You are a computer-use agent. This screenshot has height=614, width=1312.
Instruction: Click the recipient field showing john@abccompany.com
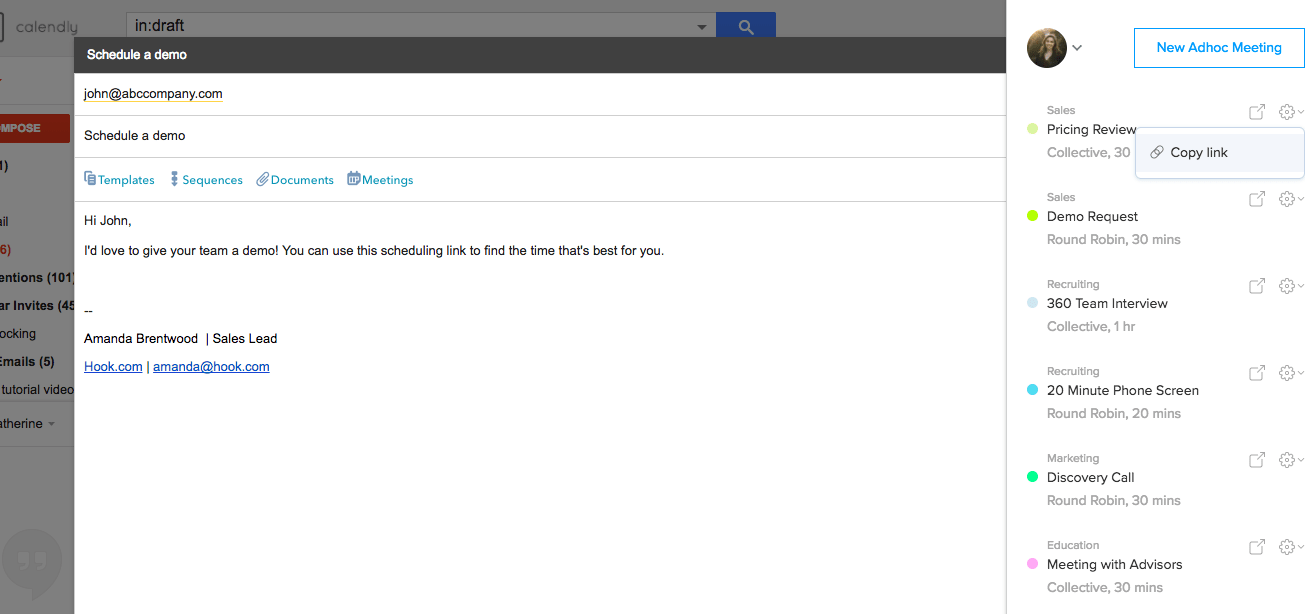[153, 93]
